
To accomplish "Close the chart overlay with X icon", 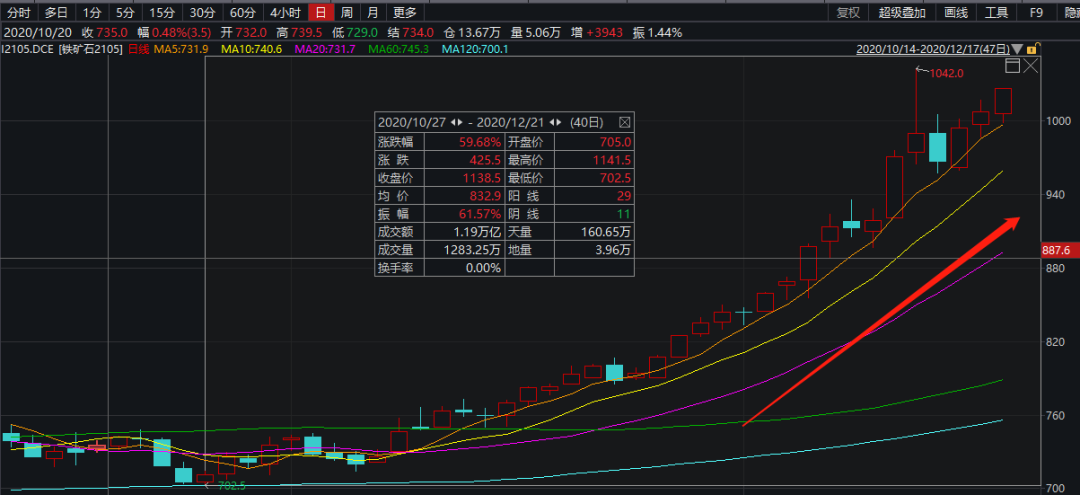I will pyautogui.click(x=1030, y=66).
